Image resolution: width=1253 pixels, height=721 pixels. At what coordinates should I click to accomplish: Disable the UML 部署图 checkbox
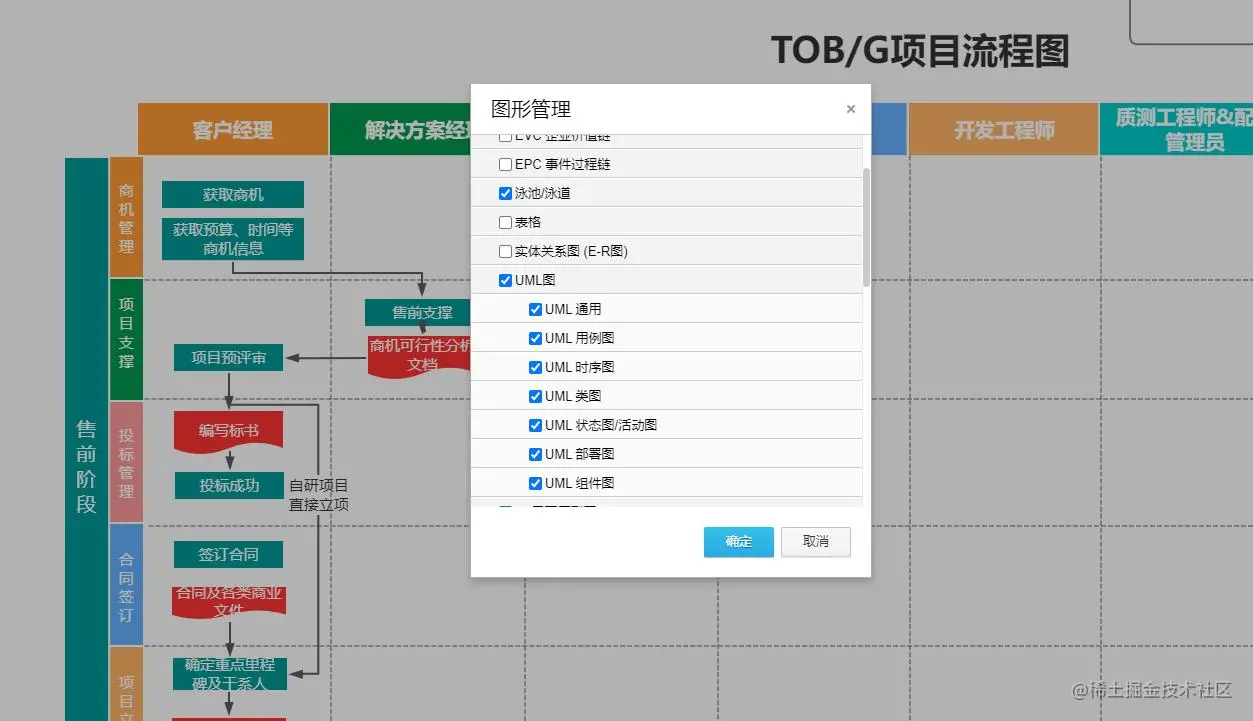point(535,454)
